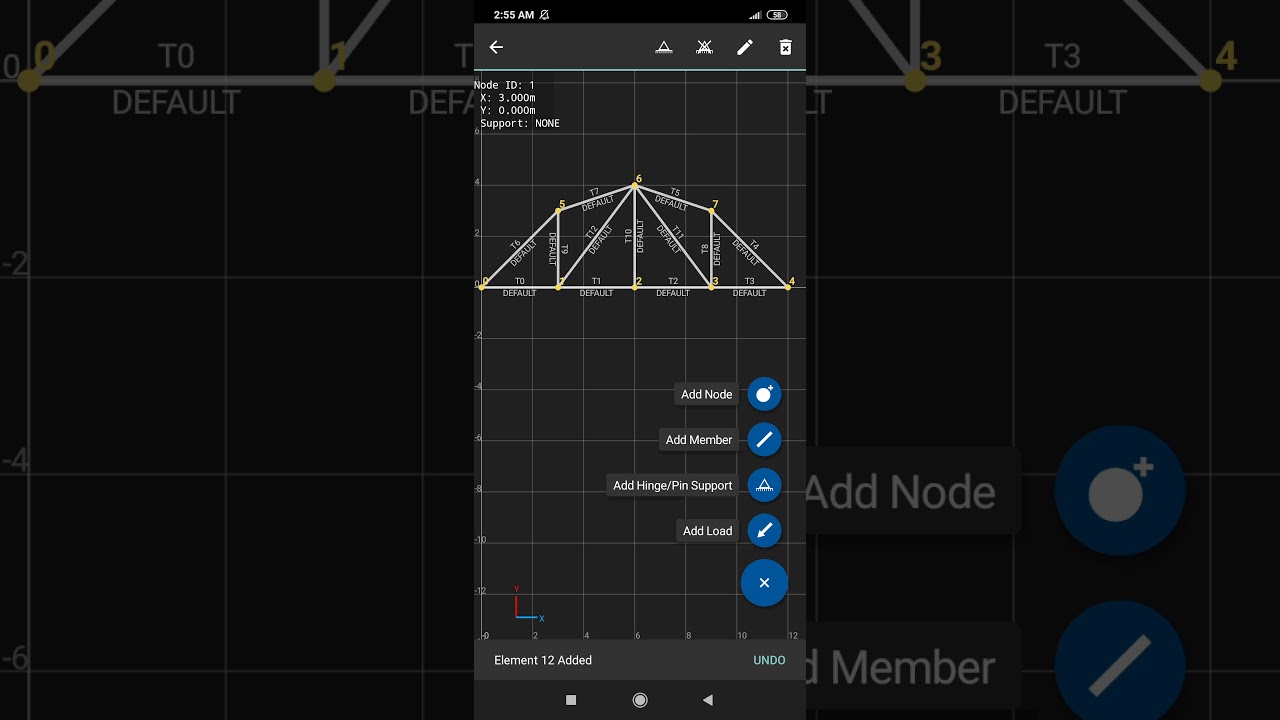Image resolution: width=1280 pixels, height=720 pixels.
Task: Tap battery indicator in status bar
Action: [777, 15]
